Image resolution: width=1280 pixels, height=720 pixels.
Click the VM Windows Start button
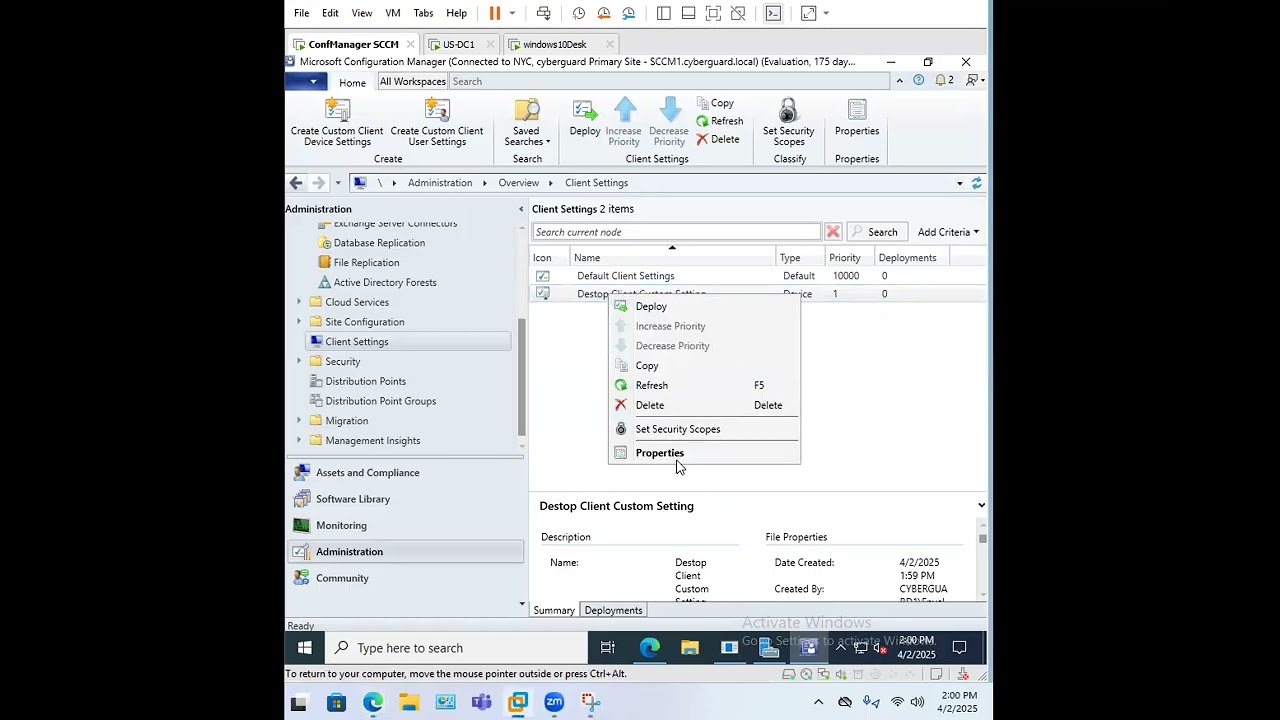tap(305, 648)
